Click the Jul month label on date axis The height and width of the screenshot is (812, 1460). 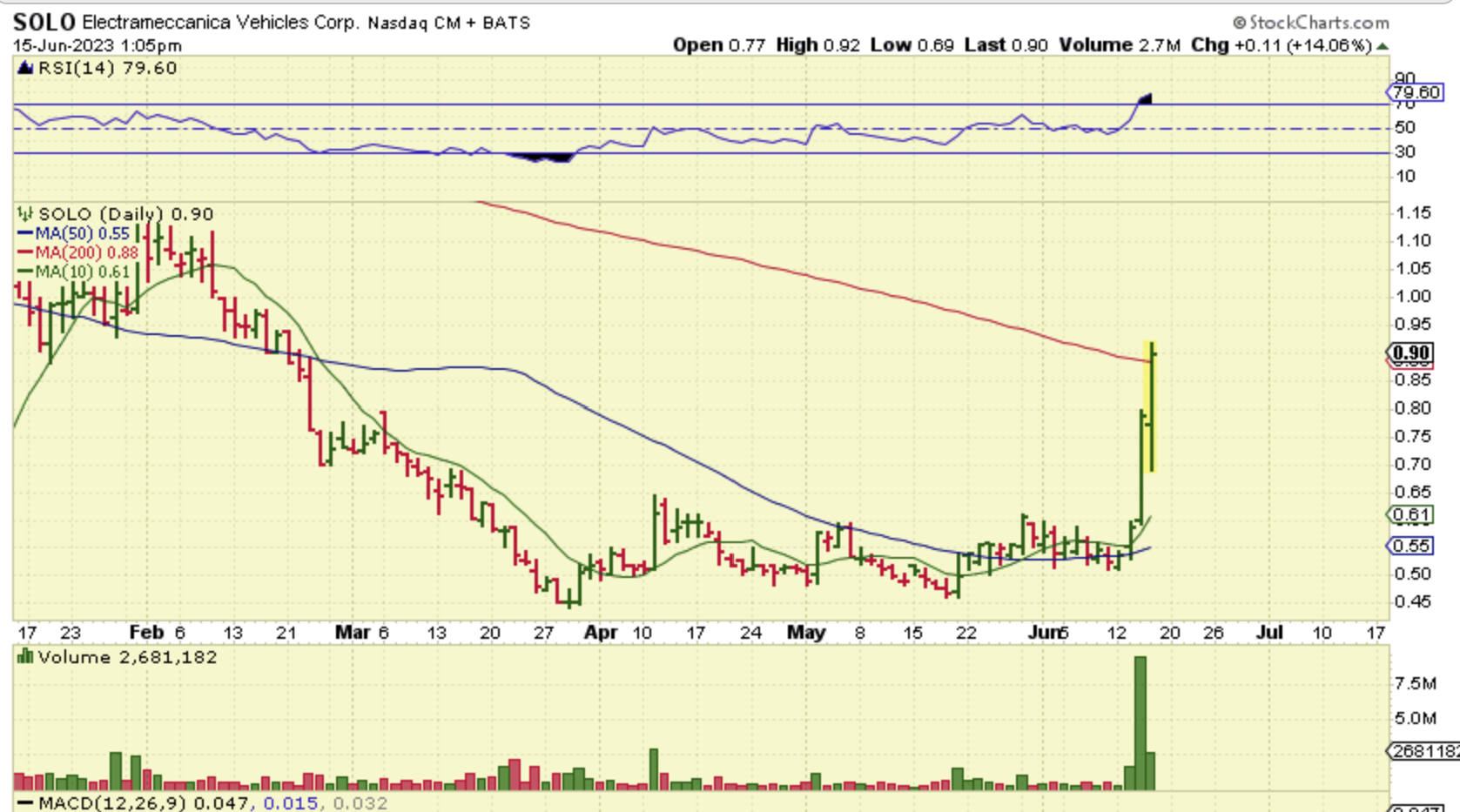[1269, 633]
